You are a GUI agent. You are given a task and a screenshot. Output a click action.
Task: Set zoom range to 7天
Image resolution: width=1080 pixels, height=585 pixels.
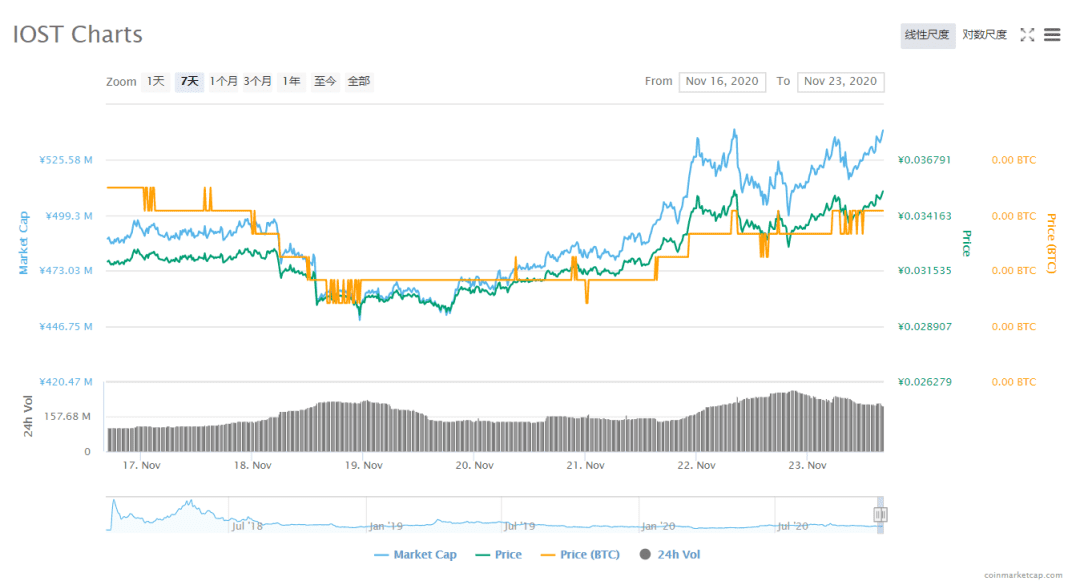tap(189, 81)
